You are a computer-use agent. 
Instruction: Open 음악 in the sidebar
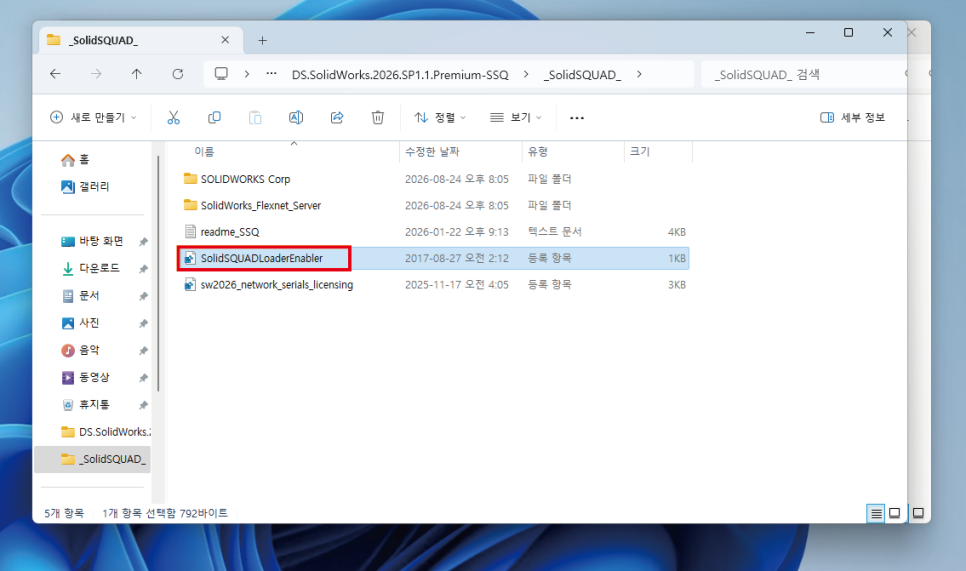click(80, 350)
